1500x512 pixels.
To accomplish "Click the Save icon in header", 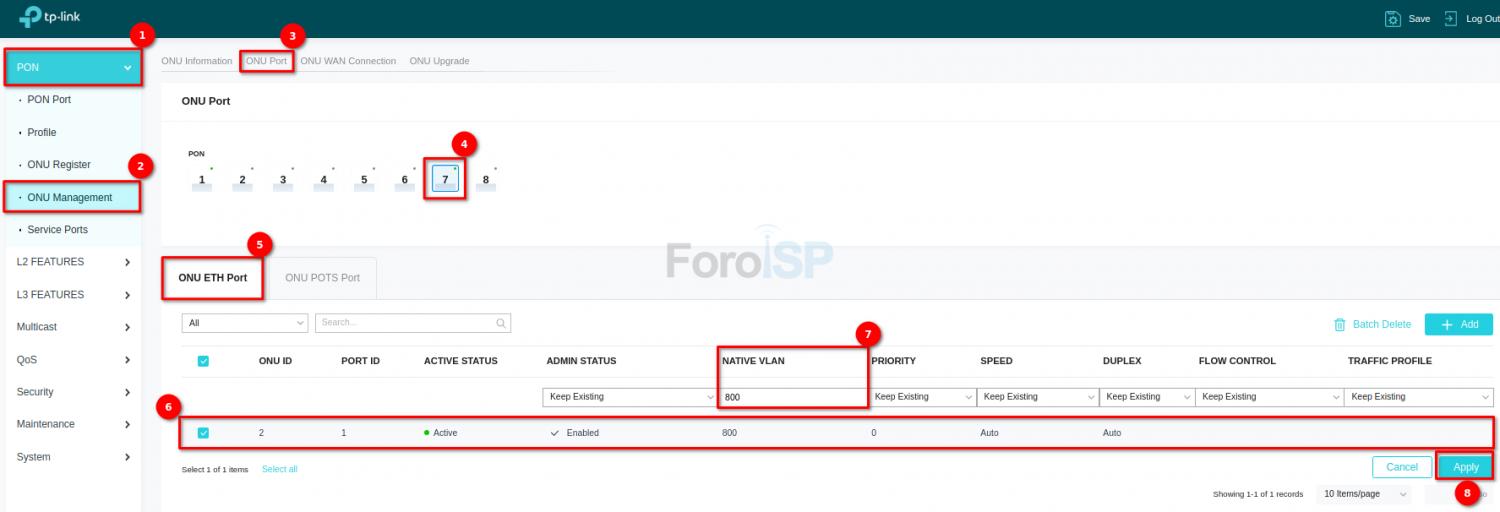I will [1392, 19].
